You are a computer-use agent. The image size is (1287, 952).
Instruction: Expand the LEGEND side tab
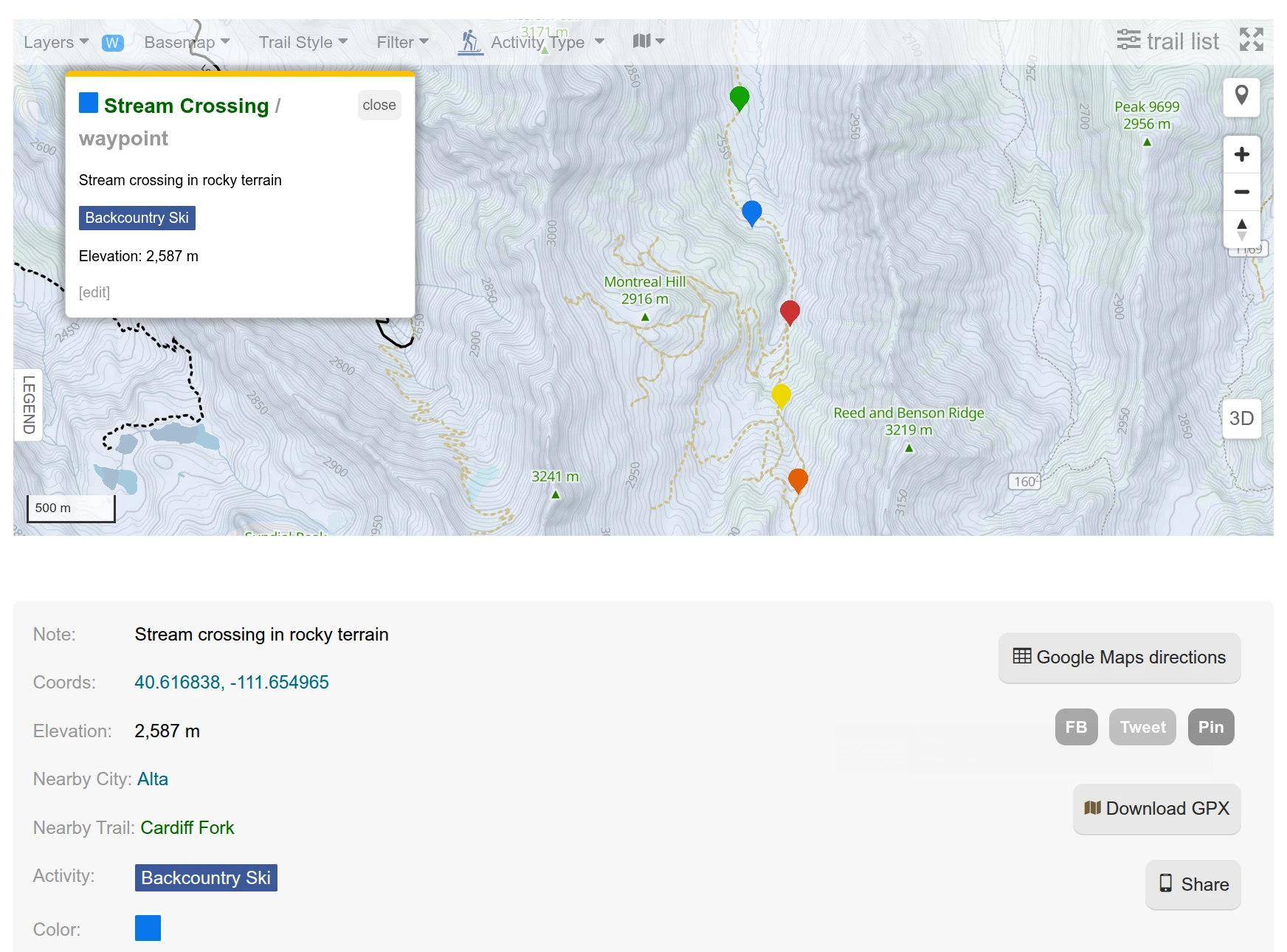click(29, 405)
